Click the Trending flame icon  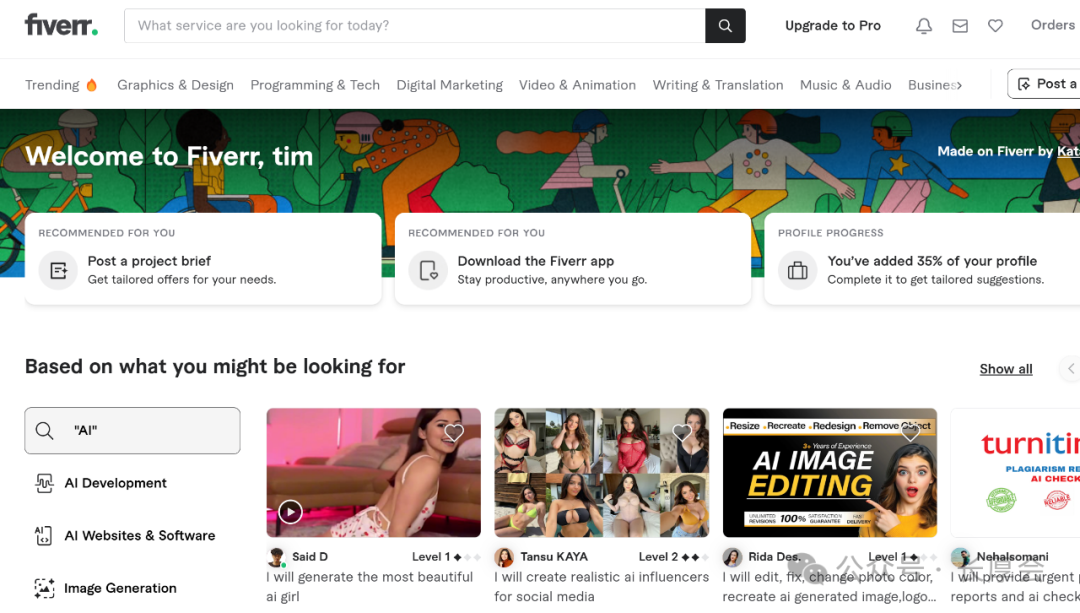click(92, 85)
